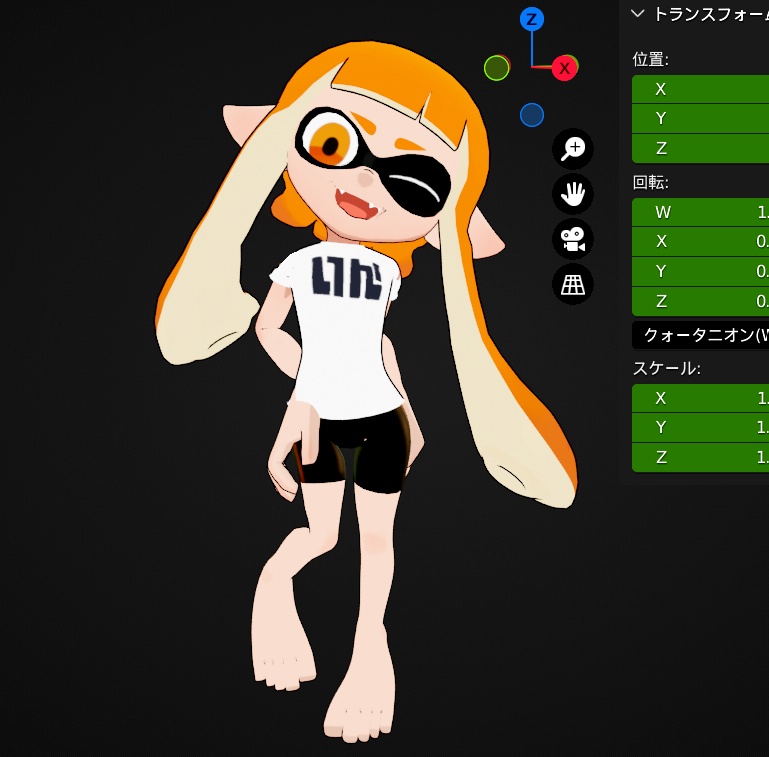Click the 位置 X field
769x757 pixels.
point(701,89)
